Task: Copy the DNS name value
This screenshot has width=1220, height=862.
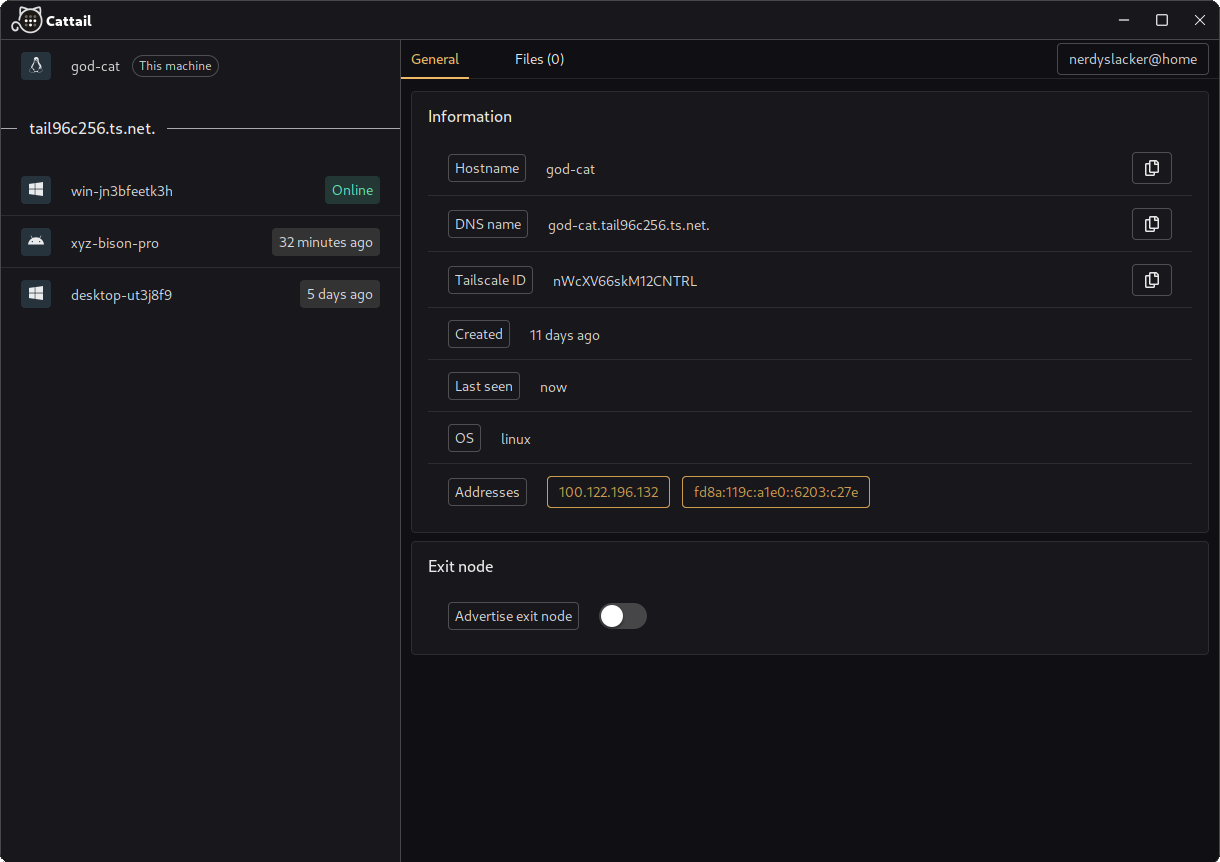Action: tap(1151, 224)
